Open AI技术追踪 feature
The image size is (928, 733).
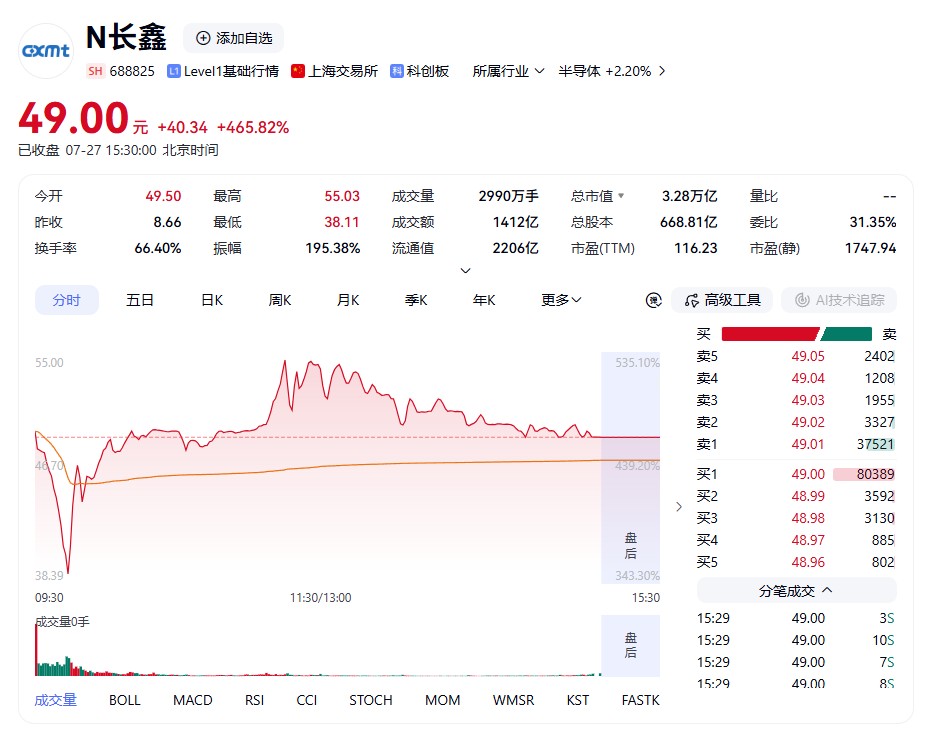(x=839, y=301)
